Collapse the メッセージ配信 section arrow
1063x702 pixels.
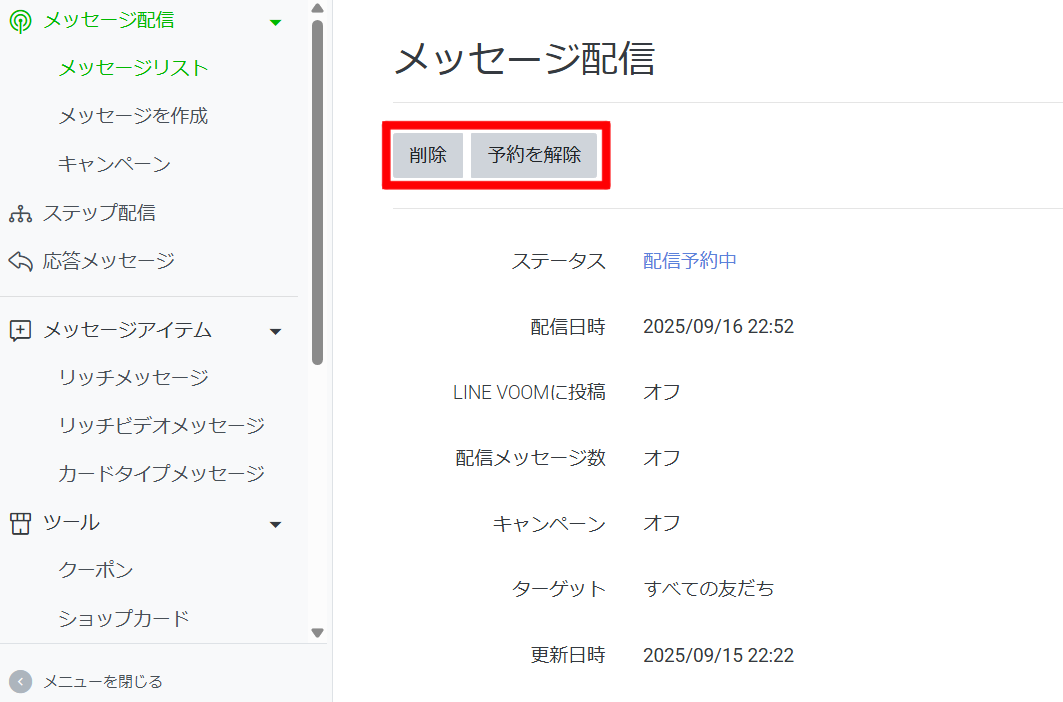pos(276,22)
